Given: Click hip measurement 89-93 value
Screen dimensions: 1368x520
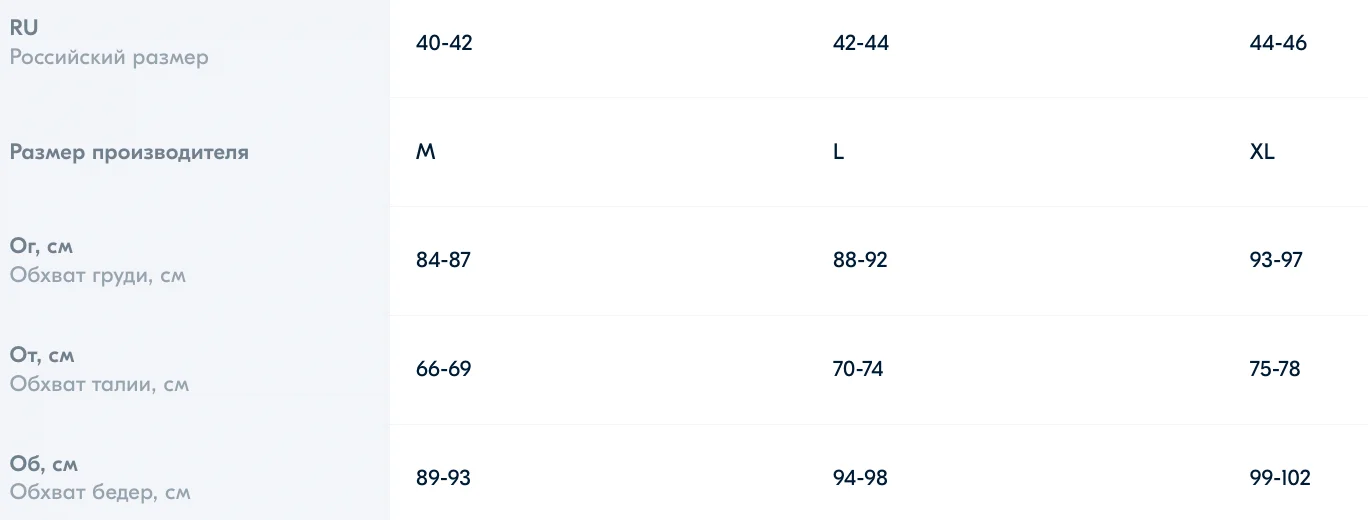Looking at the screenshot, I should (443, 478).
